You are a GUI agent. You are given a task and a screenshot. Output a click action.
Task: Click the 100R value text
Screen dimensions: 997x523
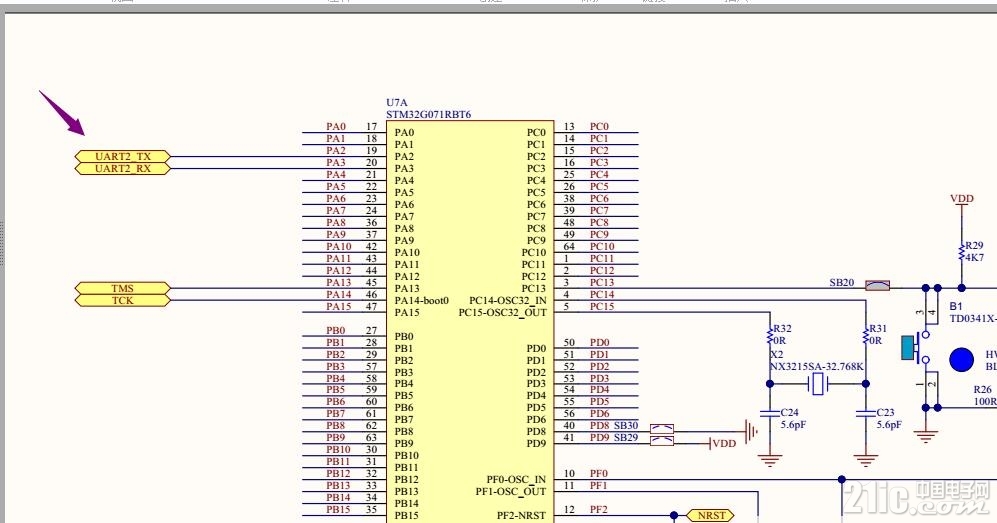pos(985,401)
